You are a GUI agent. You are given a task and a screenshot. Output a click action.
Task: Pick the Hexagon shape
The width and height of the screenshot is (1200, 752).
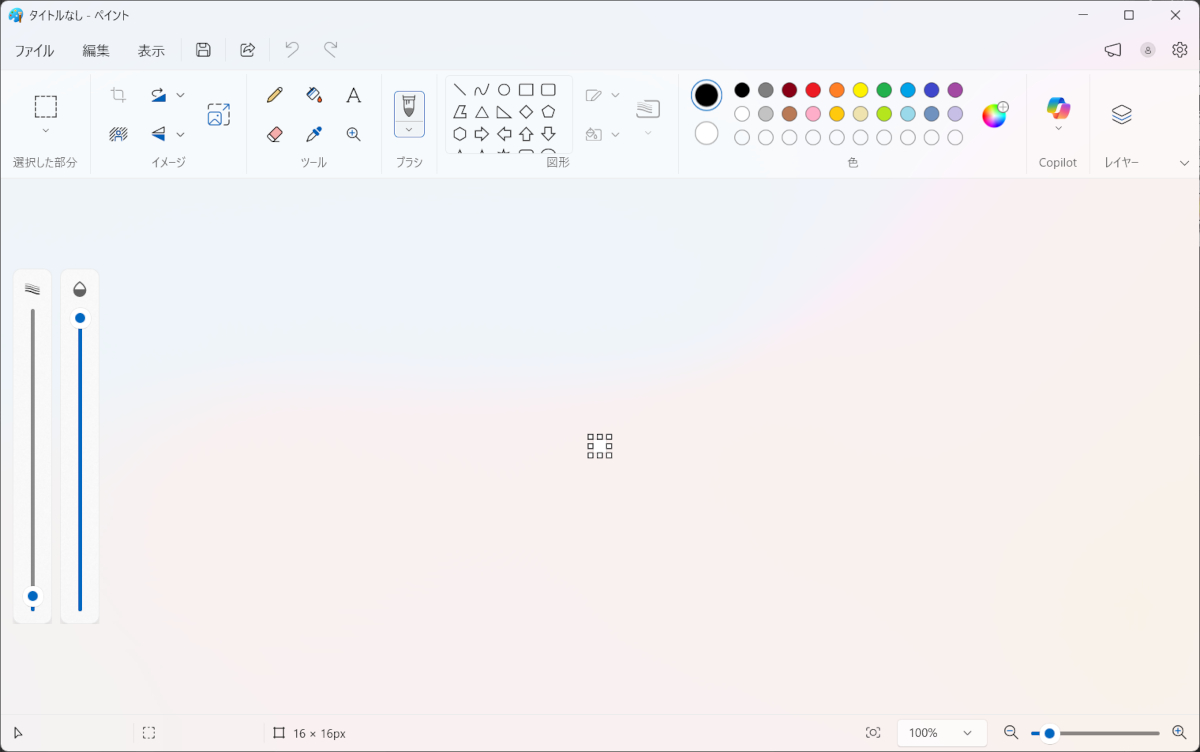[x=460, y=134]
